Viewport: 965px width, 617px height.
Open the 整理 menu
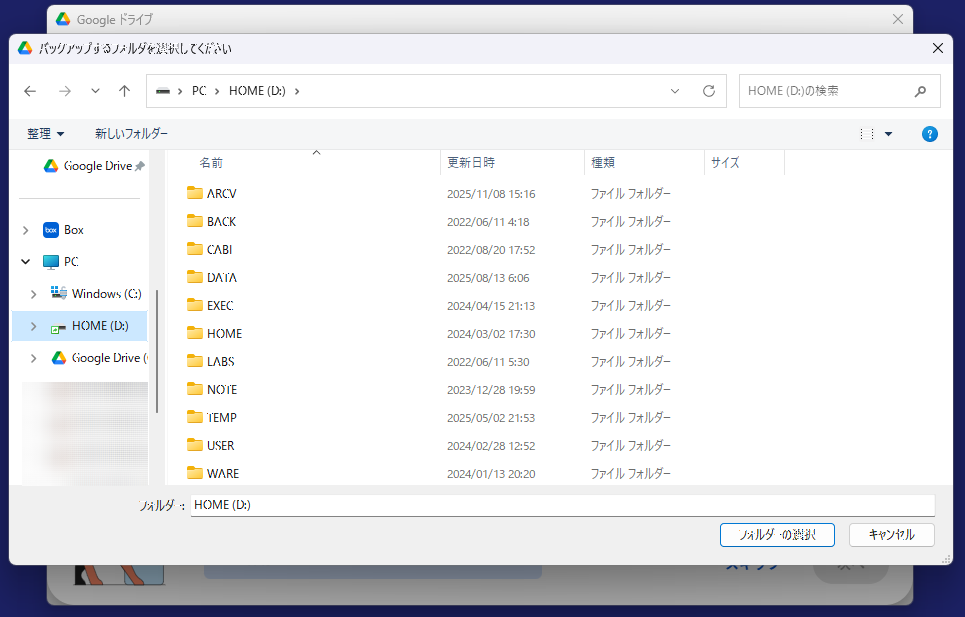(x=45, y=134)
